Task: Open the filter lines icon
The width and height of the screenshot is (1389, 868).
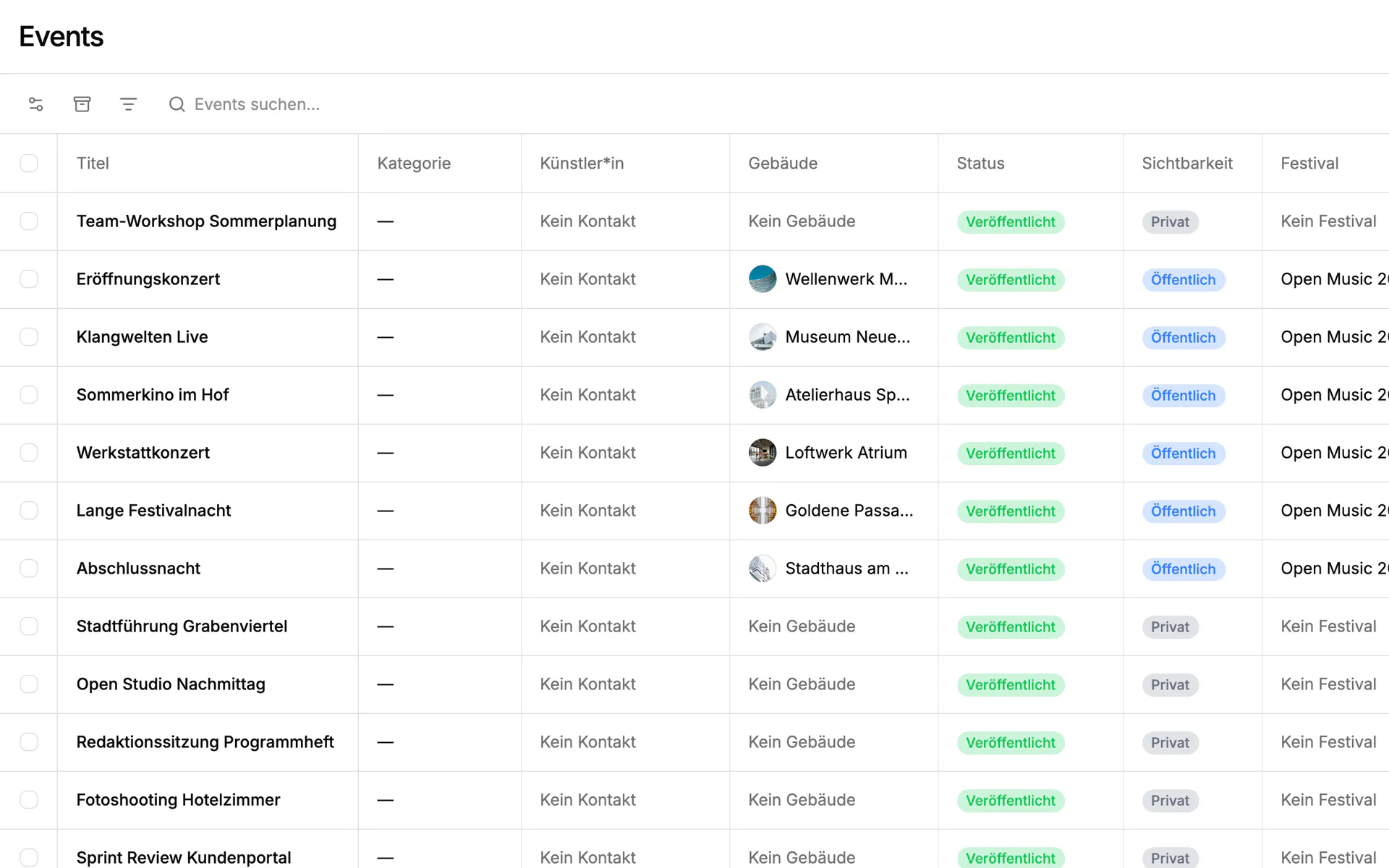Action: [x=128, y=104]
